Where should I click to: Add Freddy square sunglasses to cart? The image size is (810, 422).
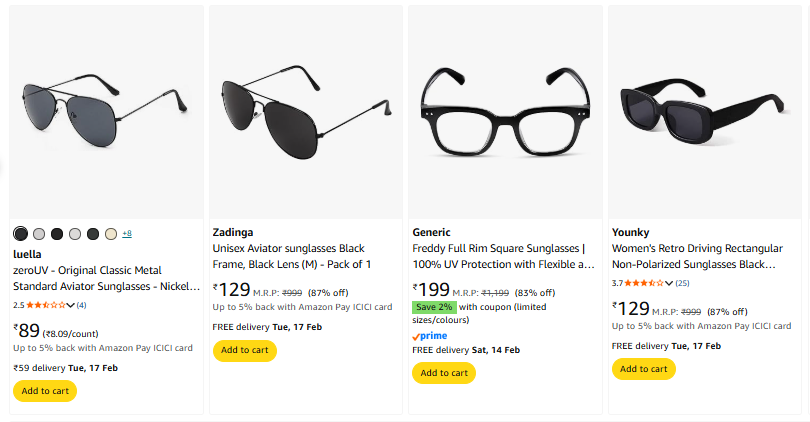tap(444, 373)
